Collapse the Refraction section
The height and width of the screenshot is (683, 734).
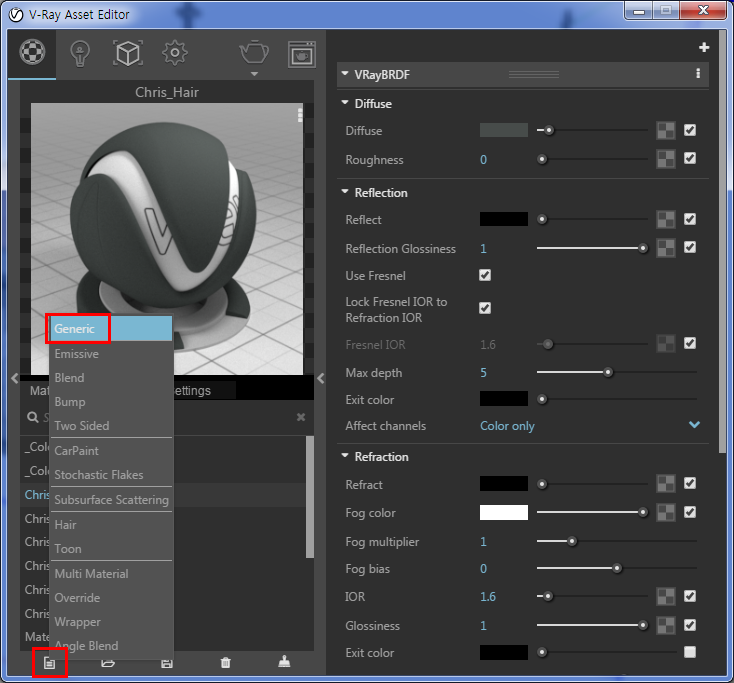(345, 455)
